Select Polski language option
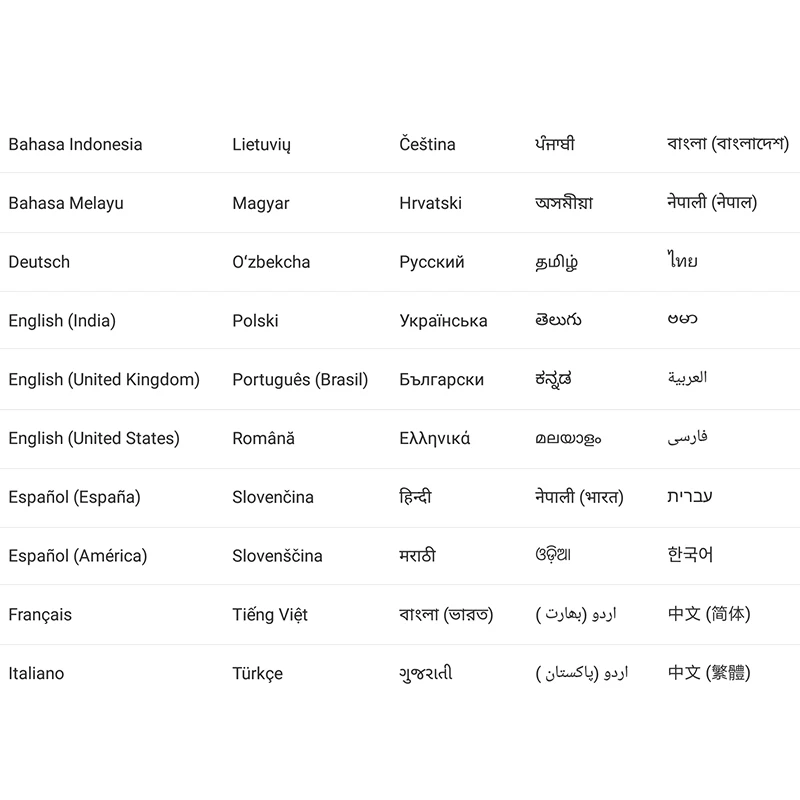The width and height of the screenshot is (800, 800). point(255,321)
